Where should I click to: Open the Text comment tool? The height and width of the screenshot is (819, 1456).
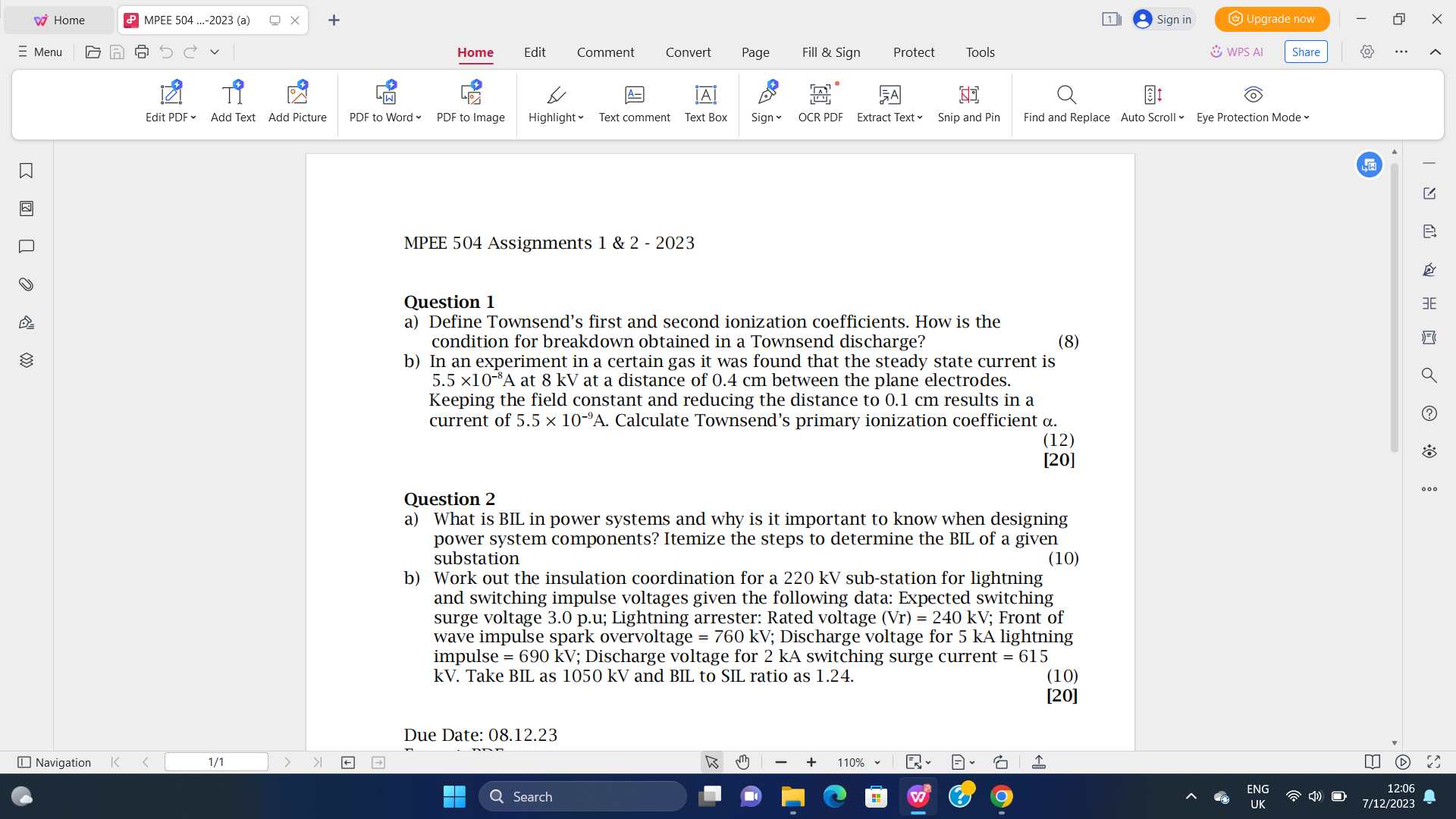[634, 102]
